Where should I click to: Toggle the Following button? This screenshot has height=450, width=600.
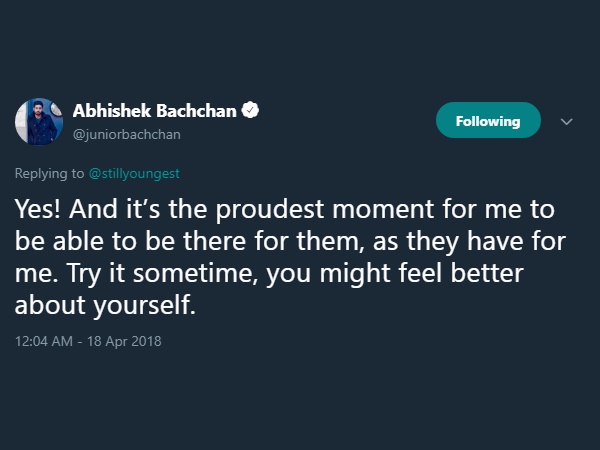tap(488, 121)
